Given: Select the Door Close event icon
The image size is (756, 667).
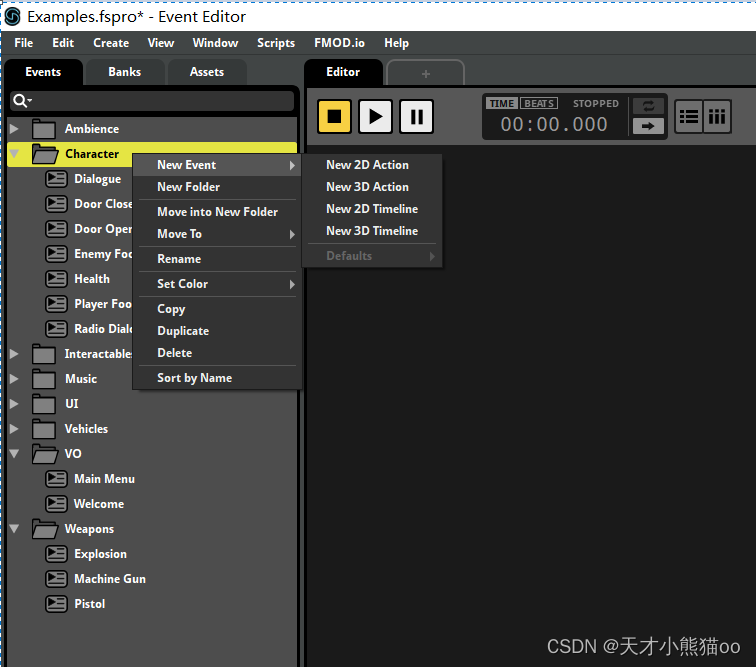Looking at the screenshot, I should point(56,204).
